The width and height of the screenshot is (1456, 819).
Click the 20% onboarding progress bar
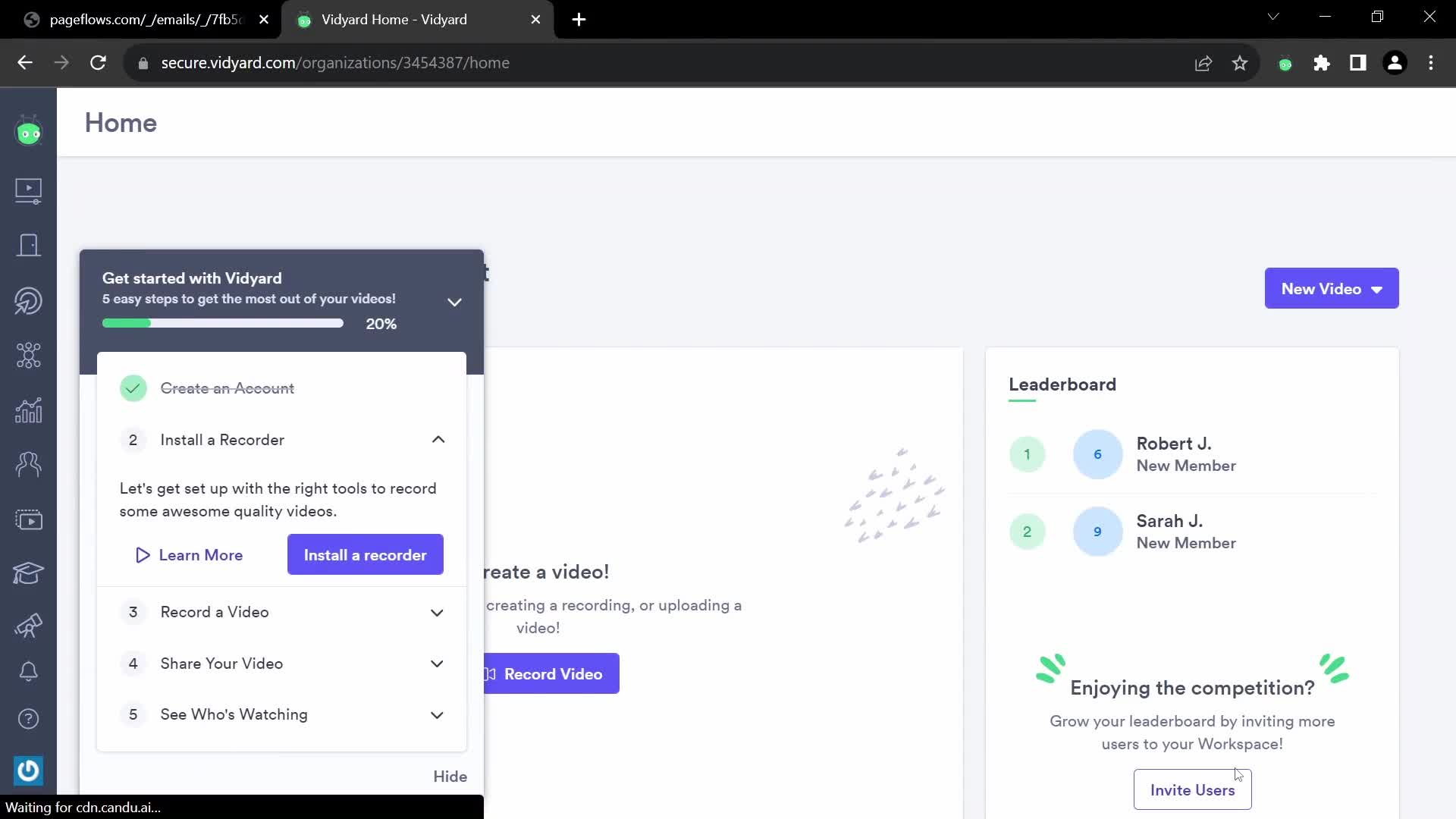223,324
